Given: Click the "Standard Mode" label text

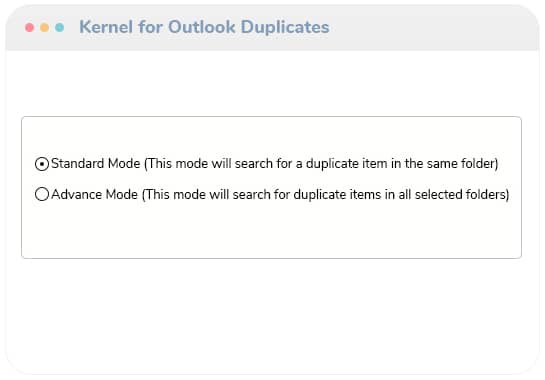Looking at the screenshot, I should (96, 163).
